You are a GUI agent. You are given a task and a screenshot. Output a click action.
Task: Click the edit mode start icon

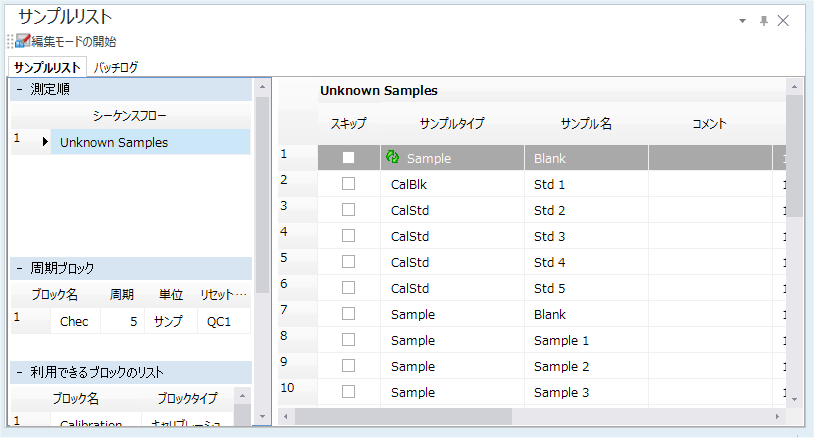coord(23,40)
